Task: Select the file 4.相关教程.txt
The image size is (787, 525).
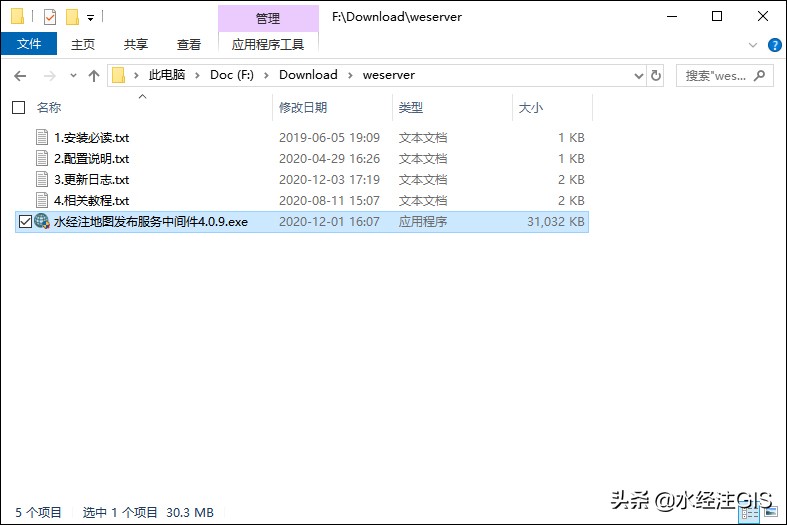Action: click(x=91, y=201)
